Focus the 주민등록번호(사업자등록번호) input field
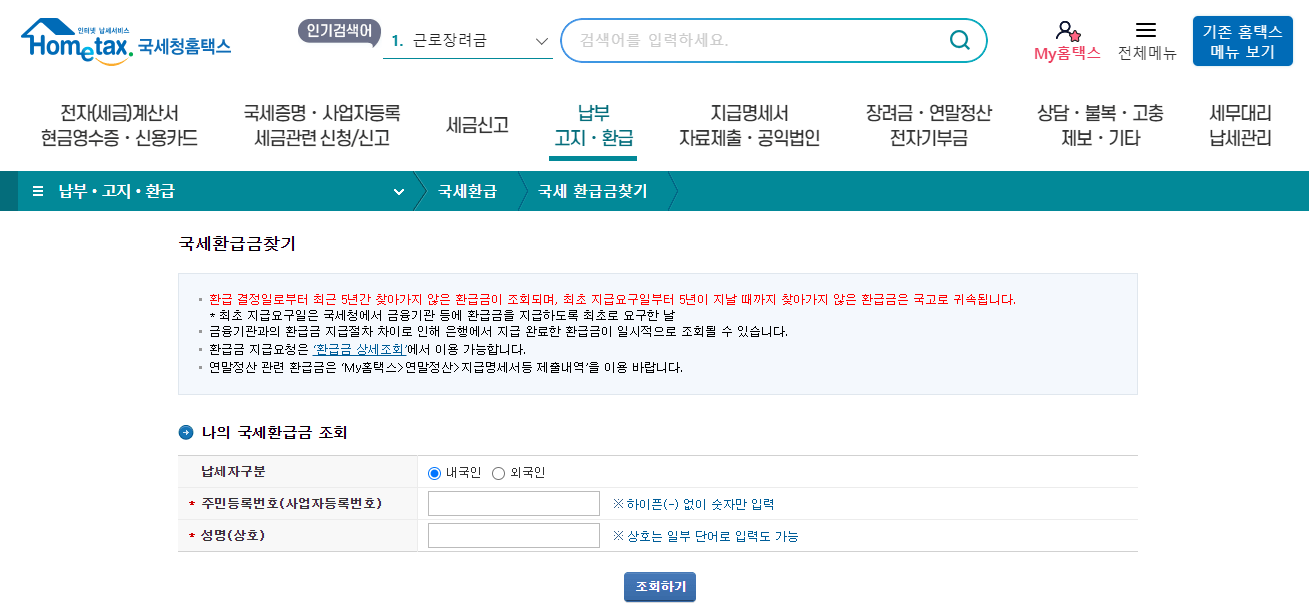Image resolution: width=1309 pixels, height=615 pixels. (x=514, y=504)
